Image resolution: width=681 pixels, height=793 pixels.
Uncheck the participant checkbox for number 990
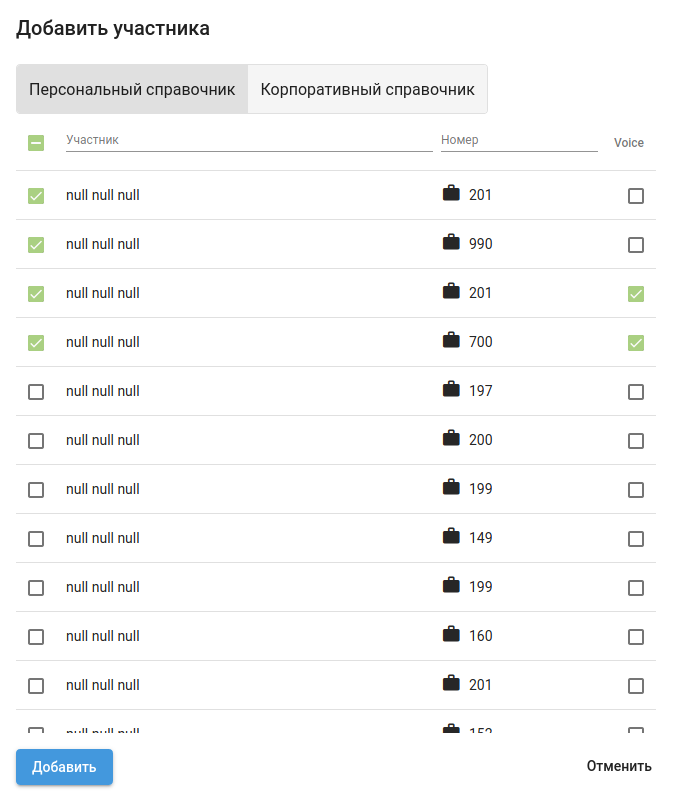[36, 245]
